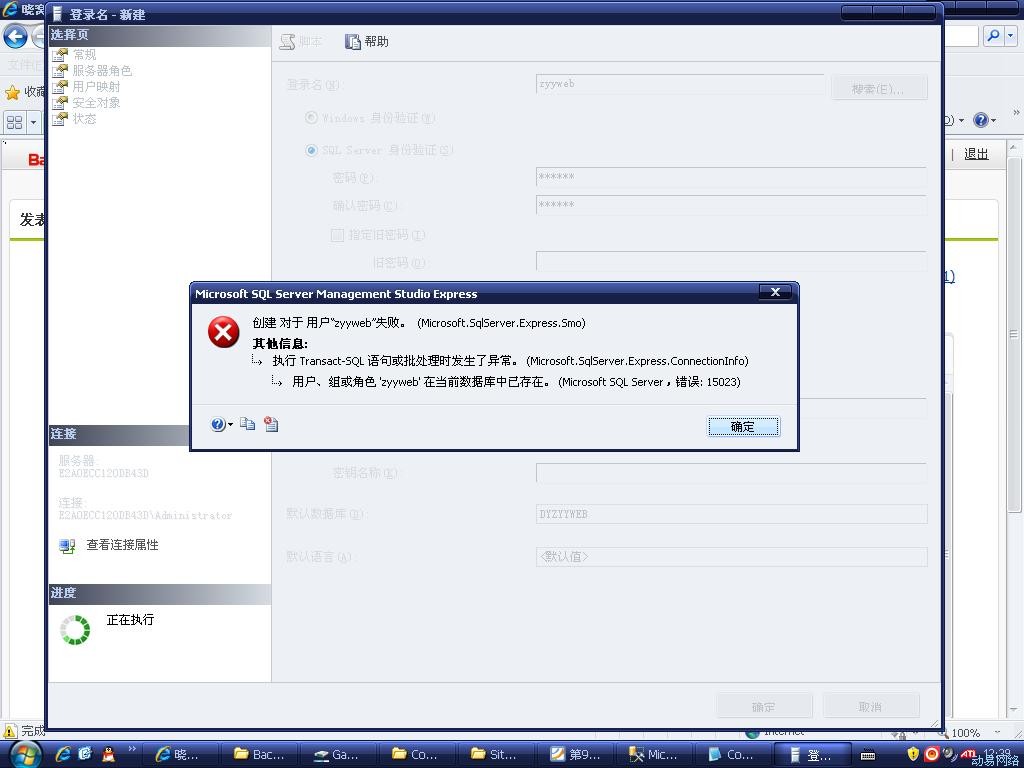Select the 常规 page
This screenshot has width=1024, height=768.
(x=84, y=55)
